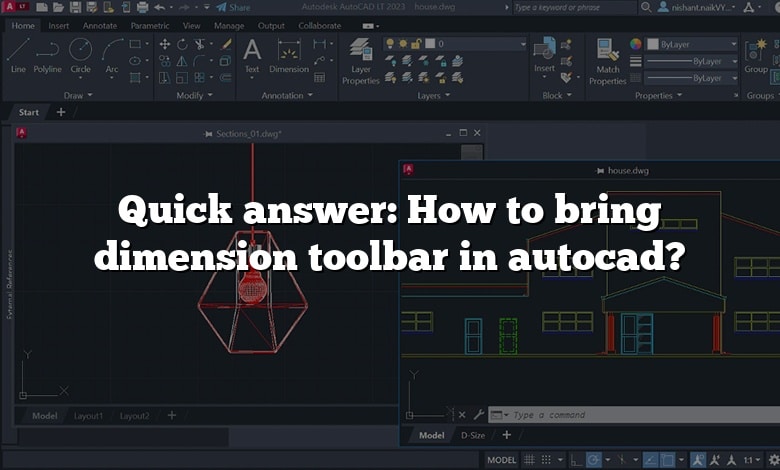The image size is (780, 470).
Task: Activate the Move tool in Modify panel
Action: tap(165, 44)
